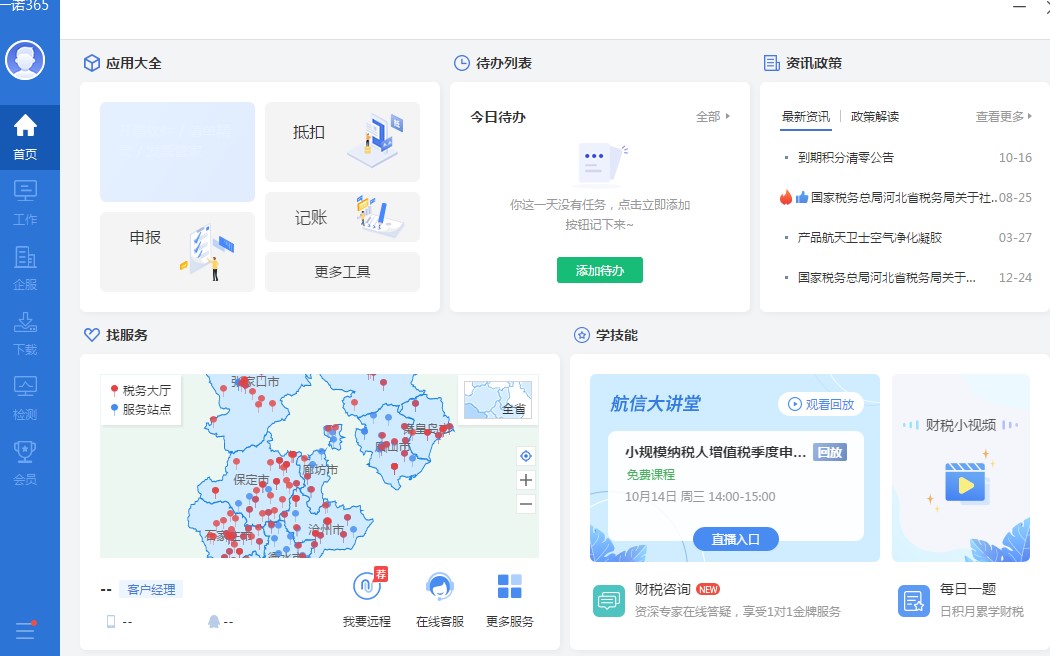
Task: Switch to 最新资讯 tab
Action: pyautogui.click(x=806, y=116)
